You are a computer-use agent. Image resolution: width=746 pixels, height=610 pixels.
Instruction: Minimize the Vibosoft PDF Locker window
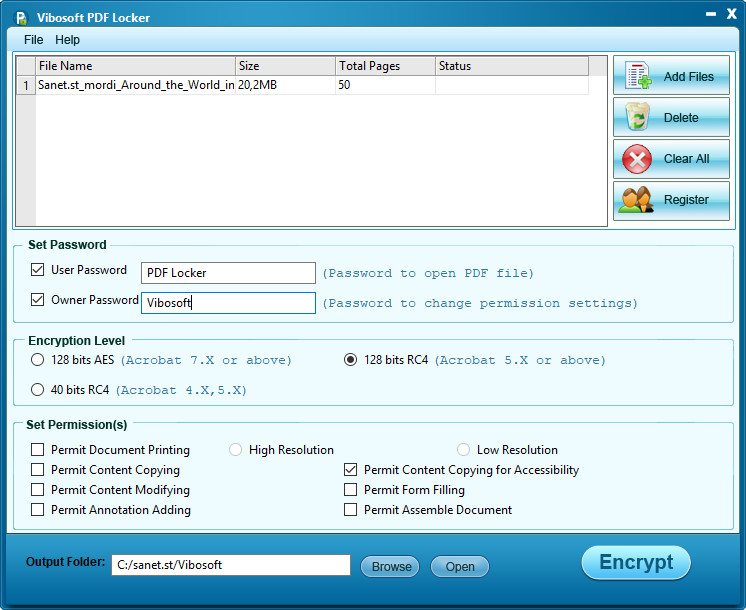(711, 14)
